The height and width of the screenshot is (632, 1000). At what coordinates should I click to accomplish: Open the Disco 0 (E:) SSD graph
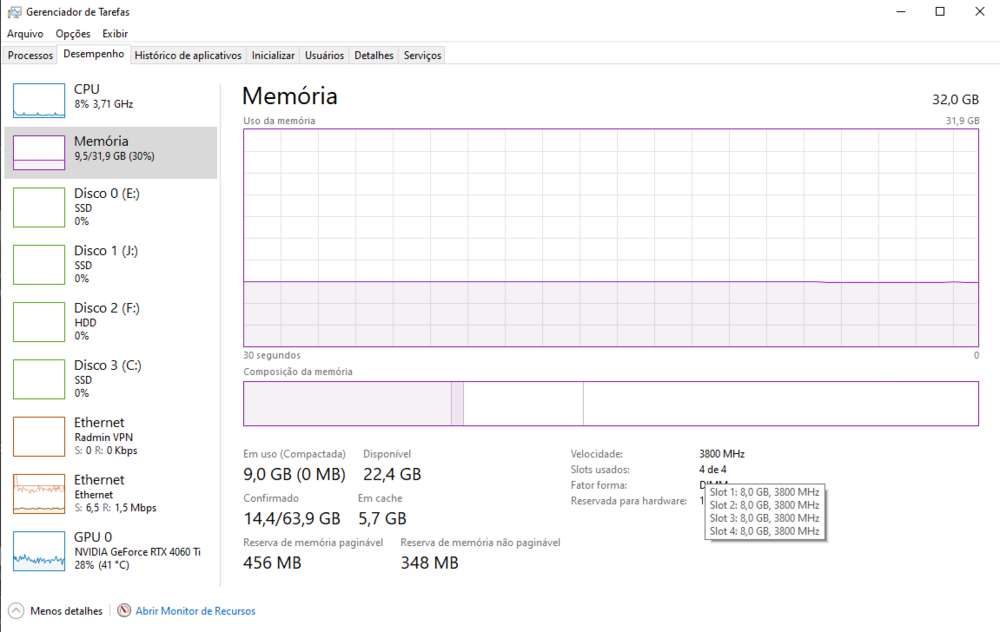tap(39, 207)
